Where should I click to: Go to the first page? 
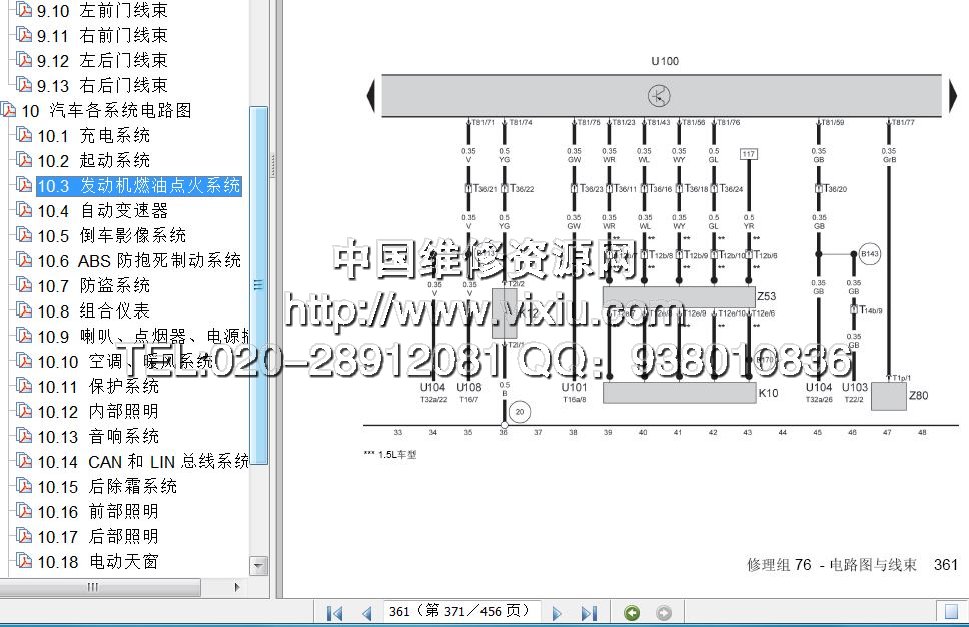[335, 613]
